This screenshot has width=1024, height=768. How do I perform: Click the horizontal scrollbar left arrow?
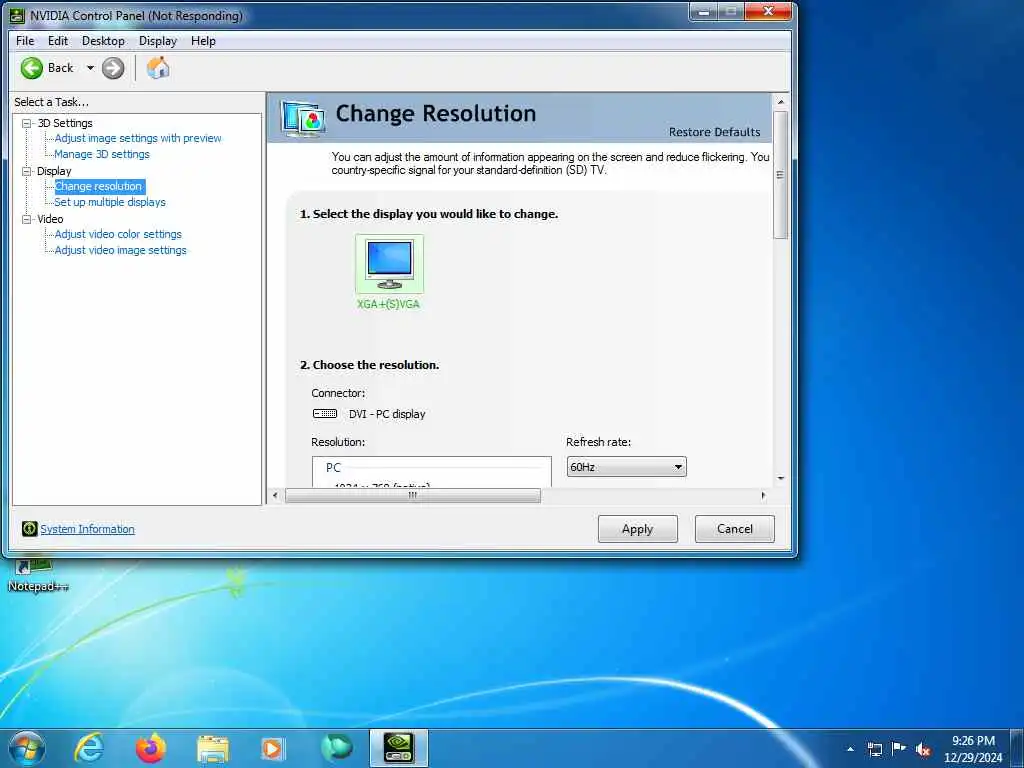[x=275, y=496]
